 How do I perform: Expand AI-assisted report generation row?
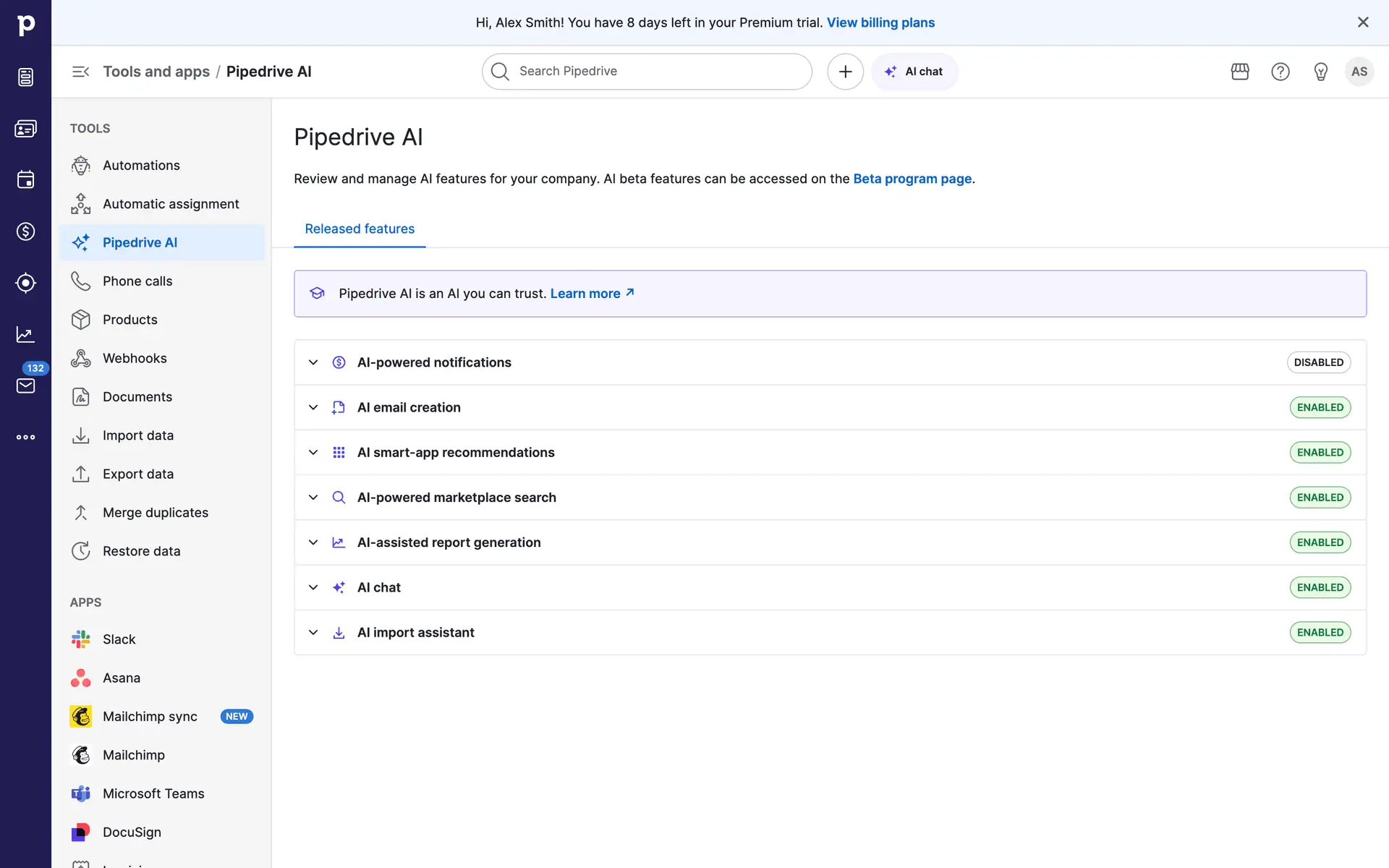click(313, 542)
